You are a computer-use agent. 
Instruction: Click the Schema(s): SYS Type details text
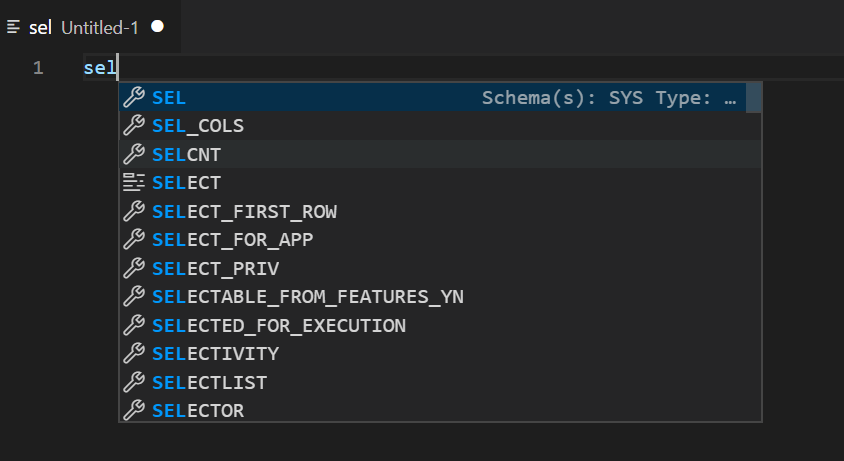pyautogui.click(x=608, y=98)
